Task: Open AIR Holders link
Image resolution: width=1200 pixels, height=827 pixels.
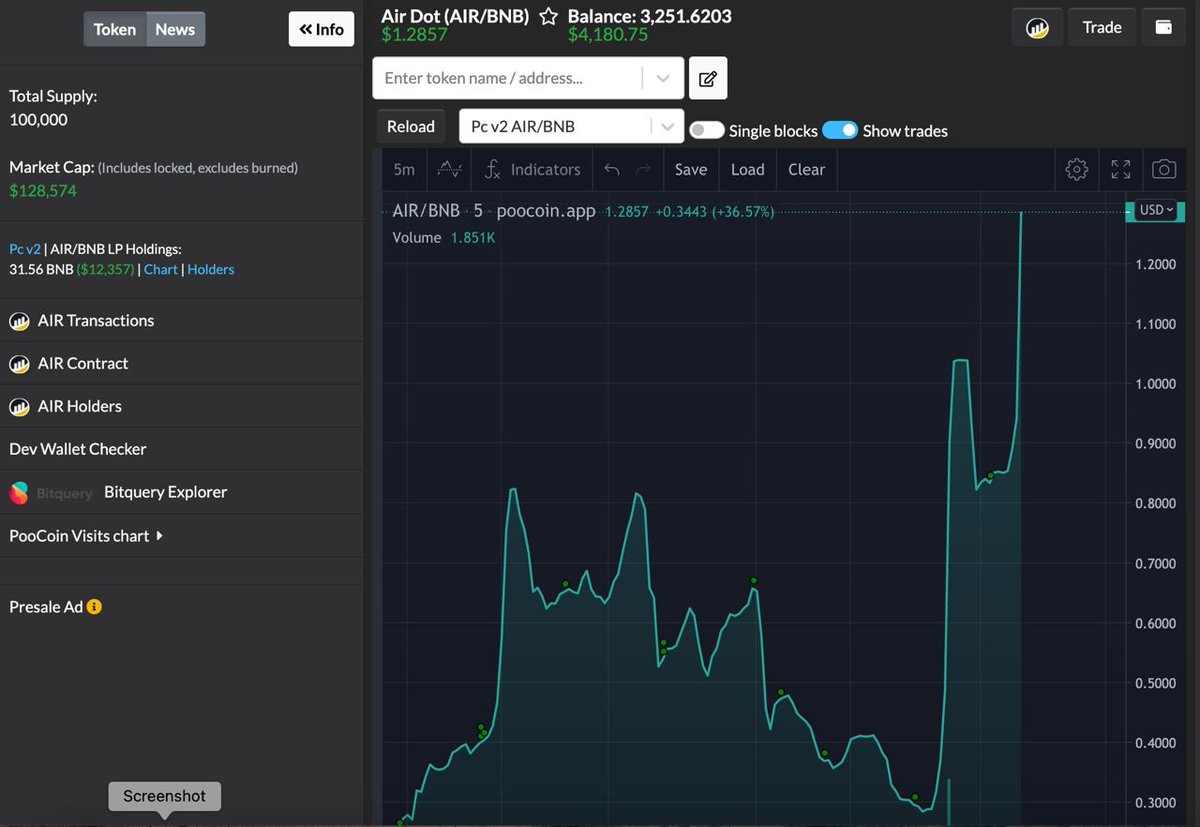Action: 80,407
